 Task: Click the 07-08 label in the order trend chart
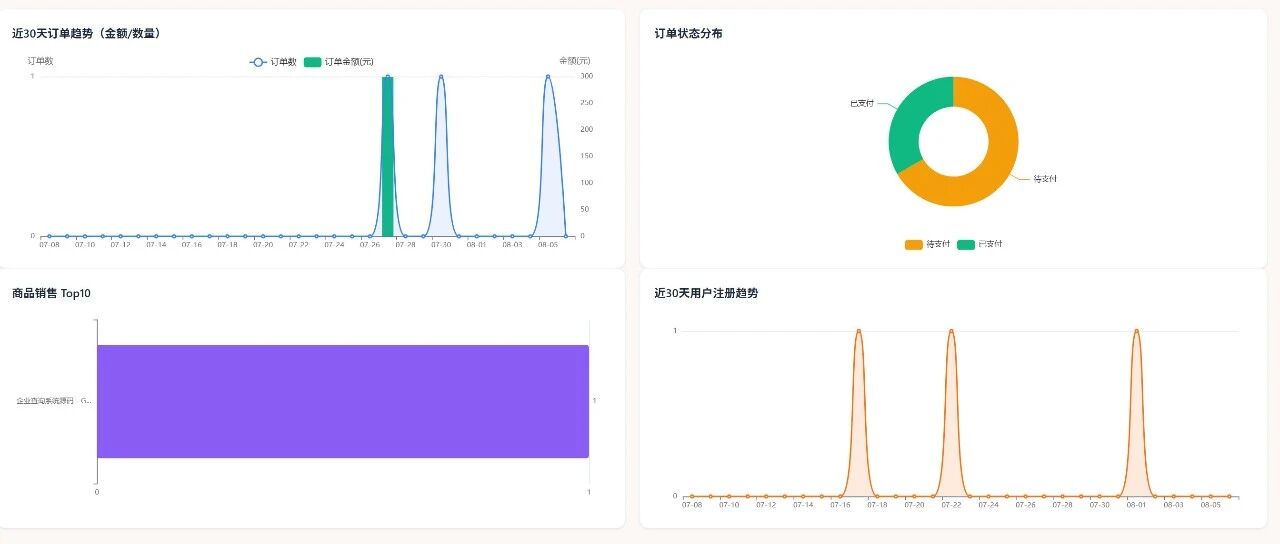pos(49,244)
